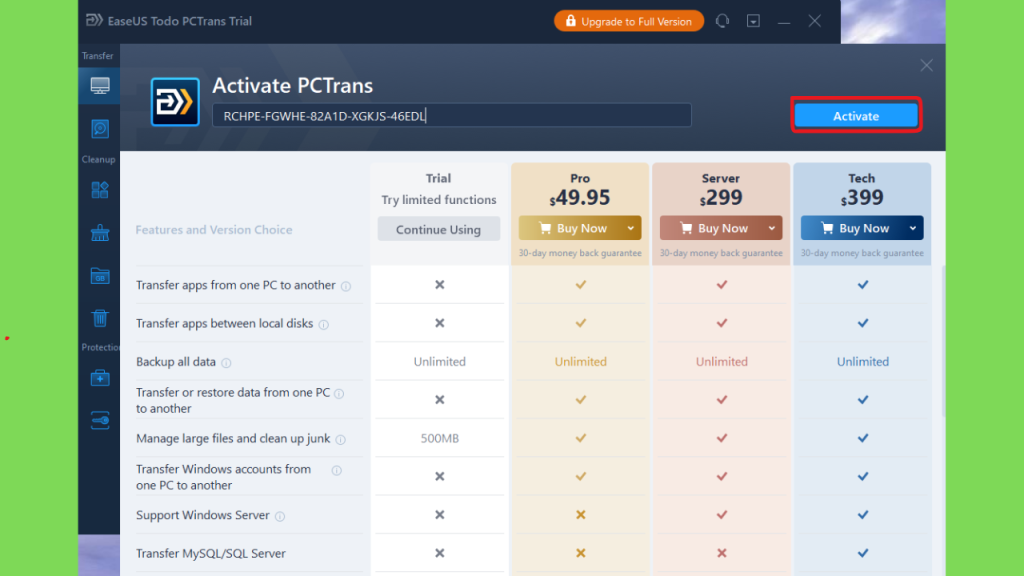
Task: Open the backup and restore sidebar icon
Action: point(100,129)
